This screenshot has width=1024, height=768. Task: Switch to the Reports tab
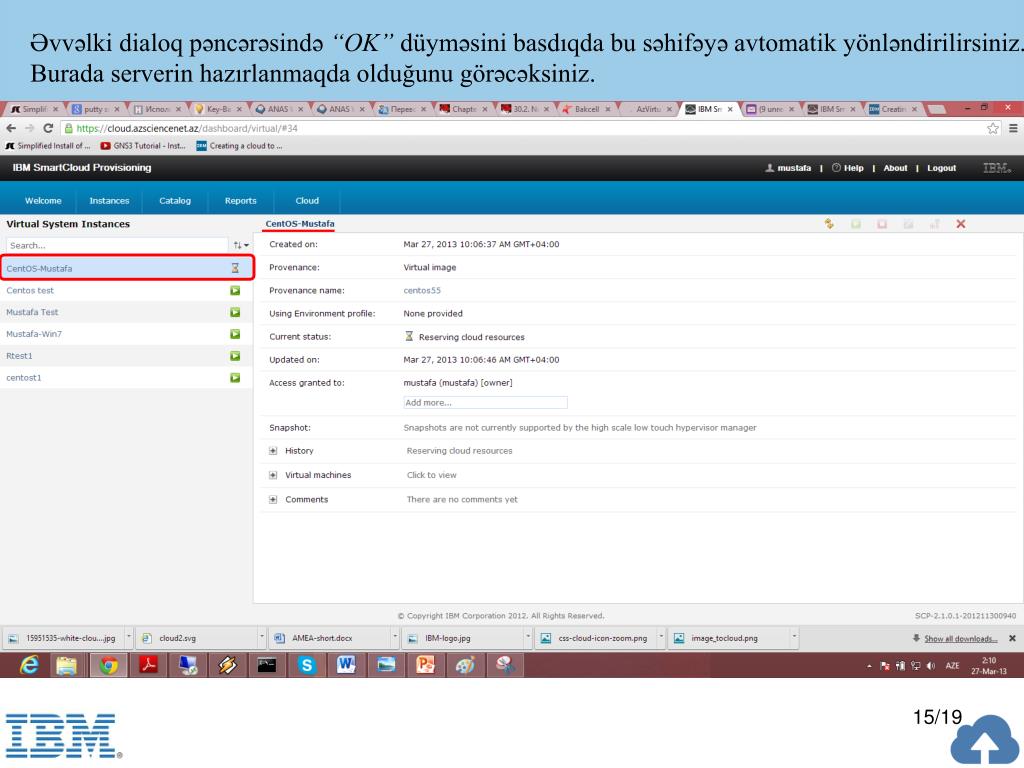(240, 200)
